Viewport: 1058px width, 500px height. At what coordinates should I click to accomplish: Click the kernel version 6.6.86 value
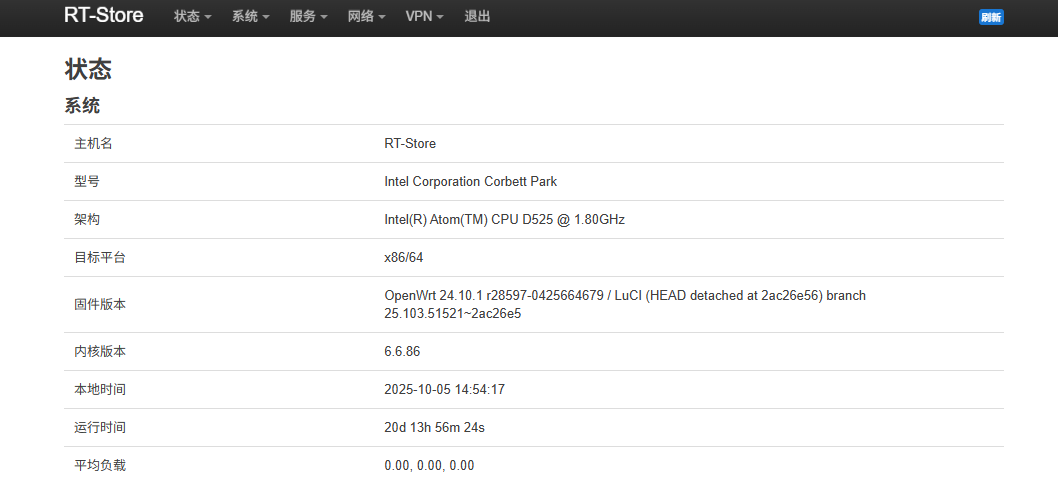[402, 352]
